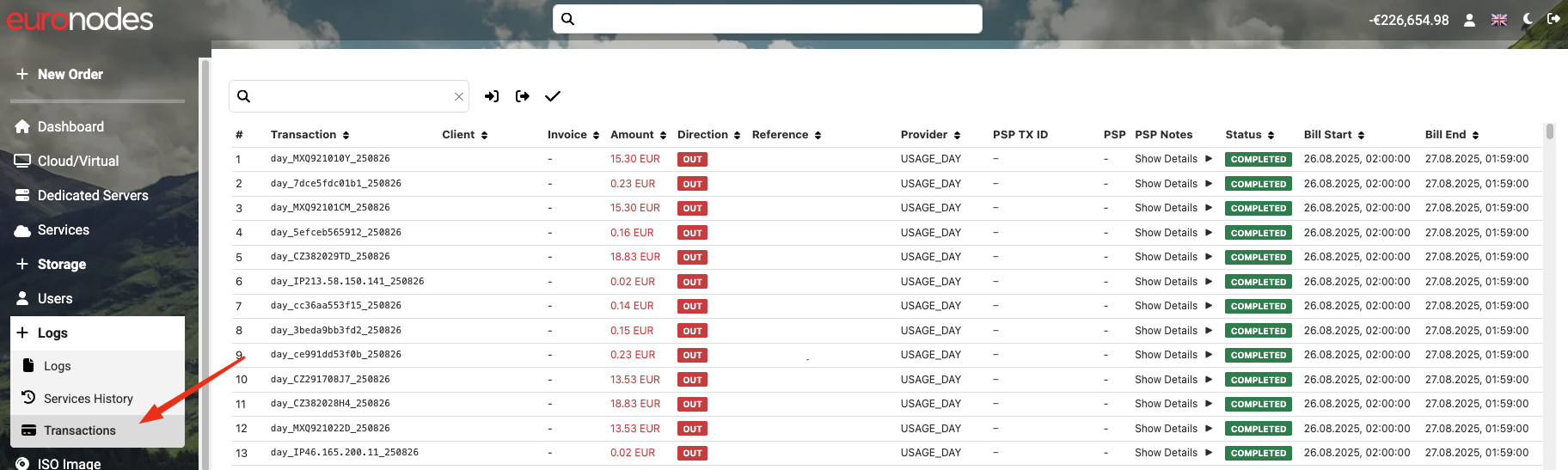This screenshot has width=1568, height=470.
Task: Click the OUT badge in row 1
Action: click(693, 160)
